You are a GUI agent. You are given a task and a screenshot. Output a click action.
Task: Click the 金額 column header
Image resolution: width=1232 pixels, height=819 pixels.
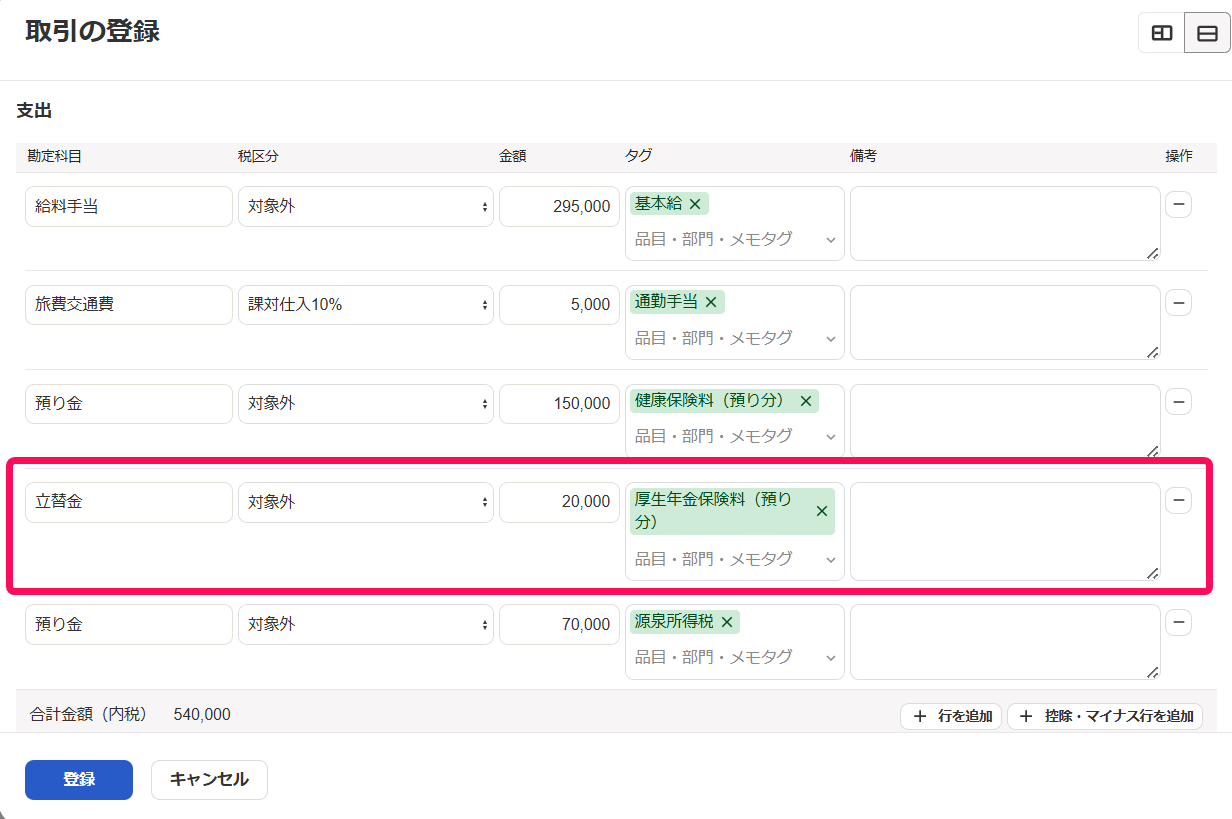click(512, 156)
